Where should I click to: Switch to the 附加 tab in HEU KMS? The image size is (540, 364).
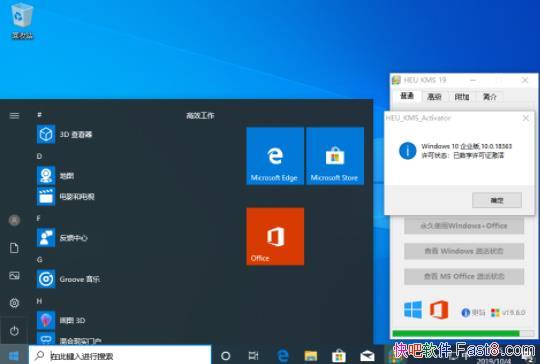pos(462,97)
